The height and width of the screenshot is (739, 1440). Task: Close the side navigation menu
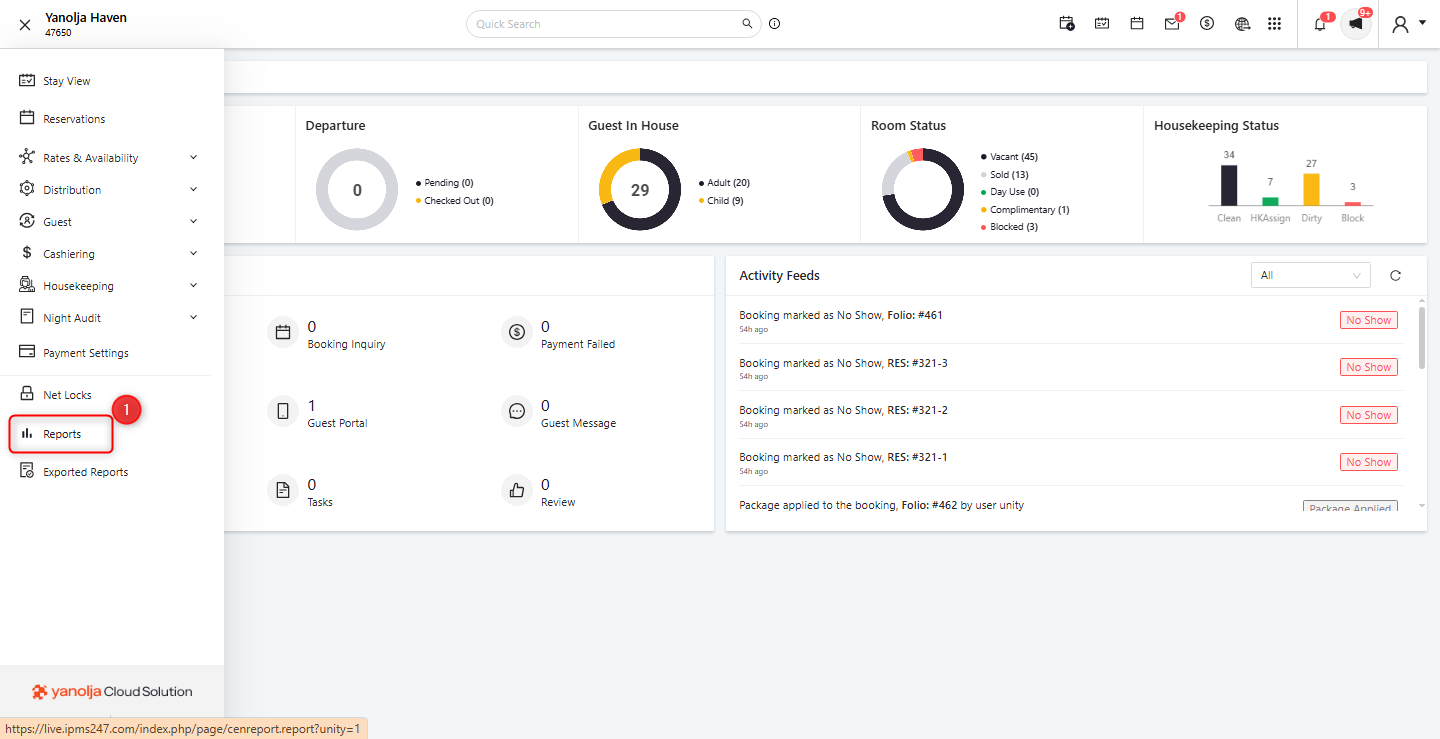pyautogui.click(x=25, y=25)
